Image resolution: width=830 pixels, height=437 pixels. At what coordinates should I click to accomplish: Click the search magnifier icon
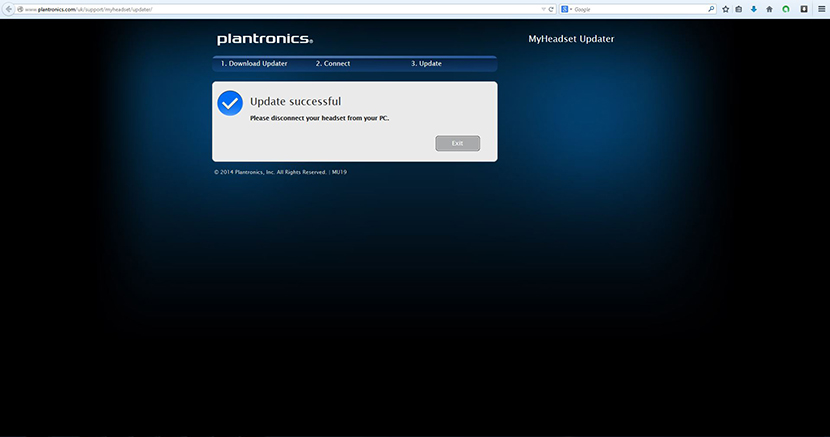[x=711, y=9]
